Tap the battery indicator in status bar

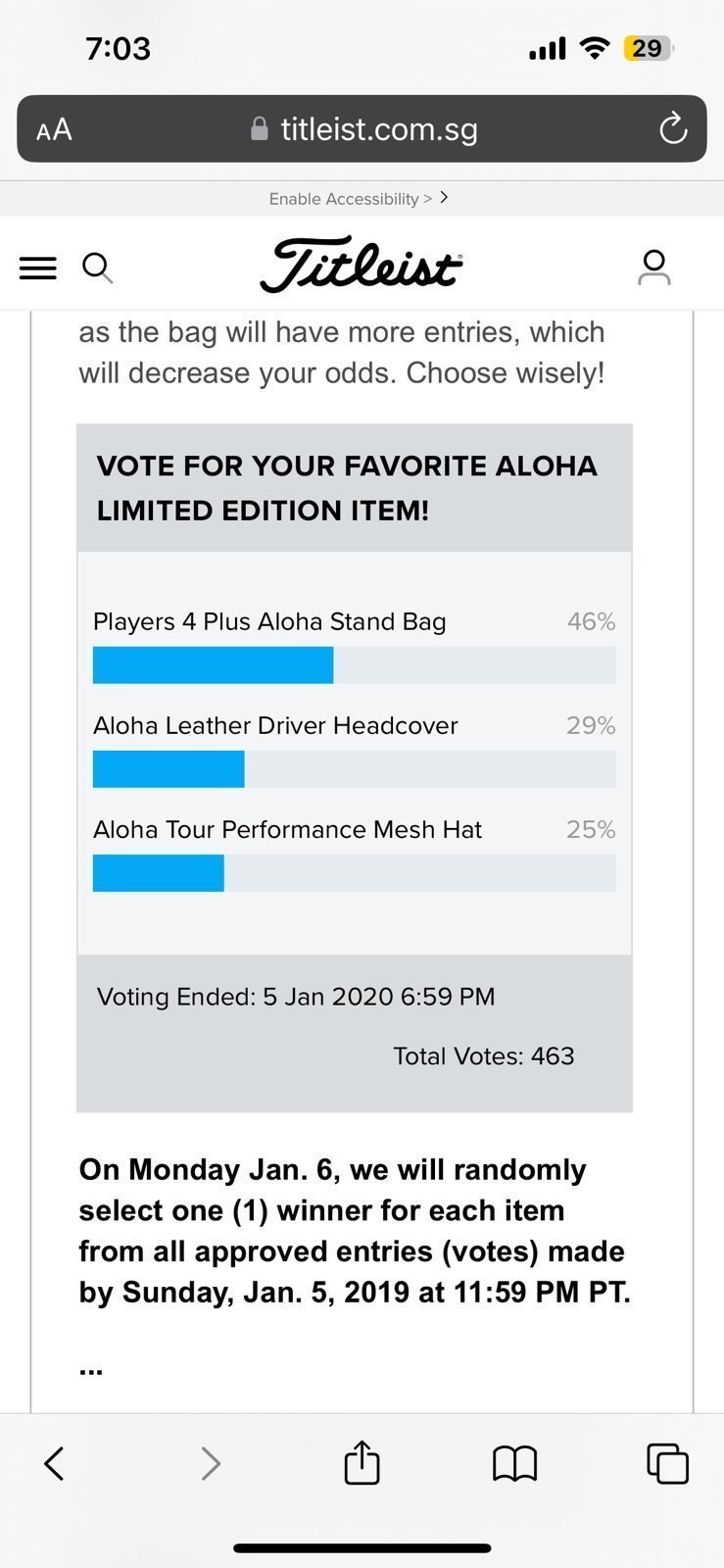(649, 48)
